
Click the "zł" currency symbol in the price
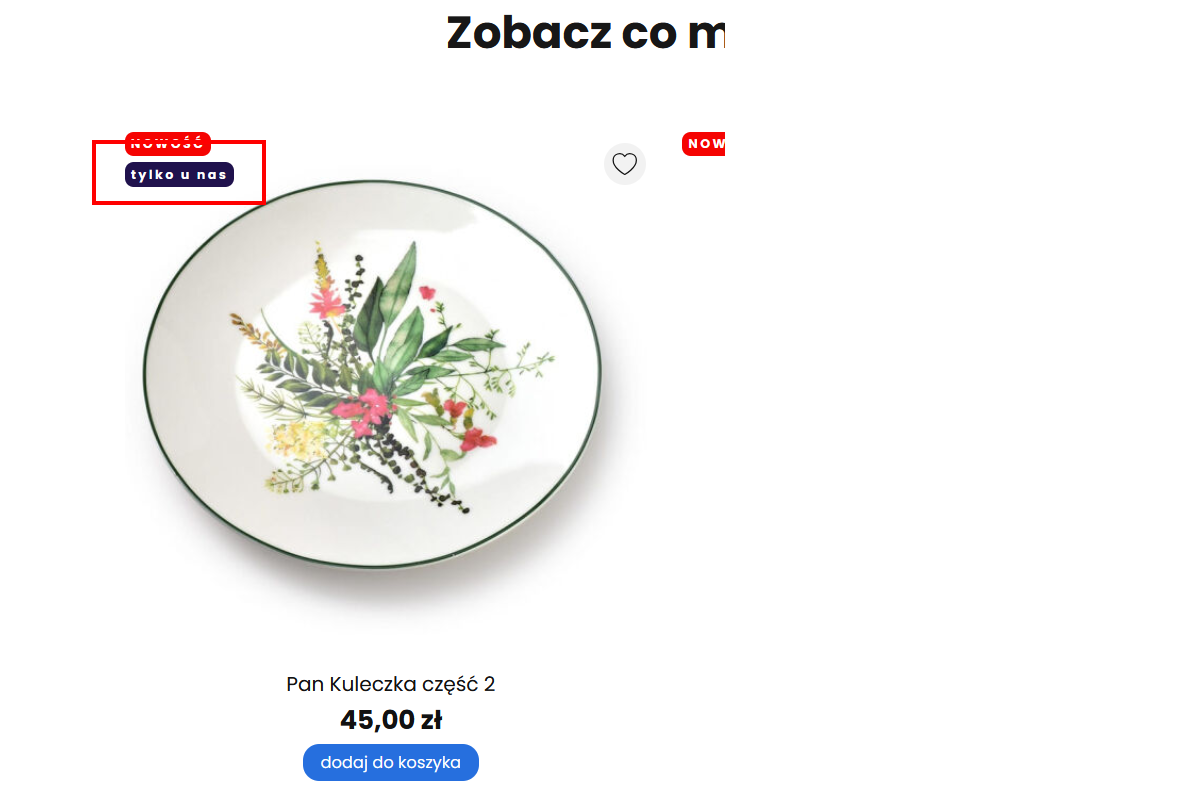point(430,720)
